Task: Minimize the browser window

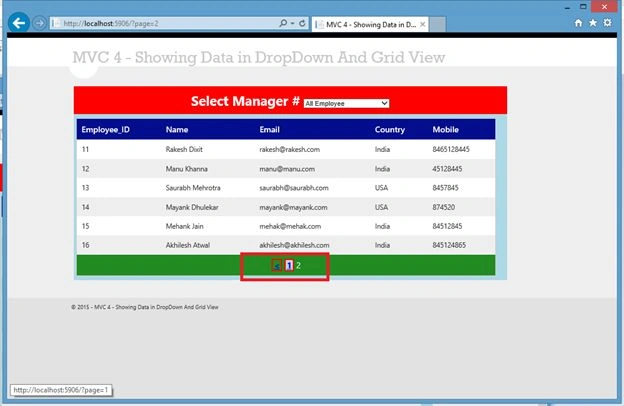Action: (567, 7)
